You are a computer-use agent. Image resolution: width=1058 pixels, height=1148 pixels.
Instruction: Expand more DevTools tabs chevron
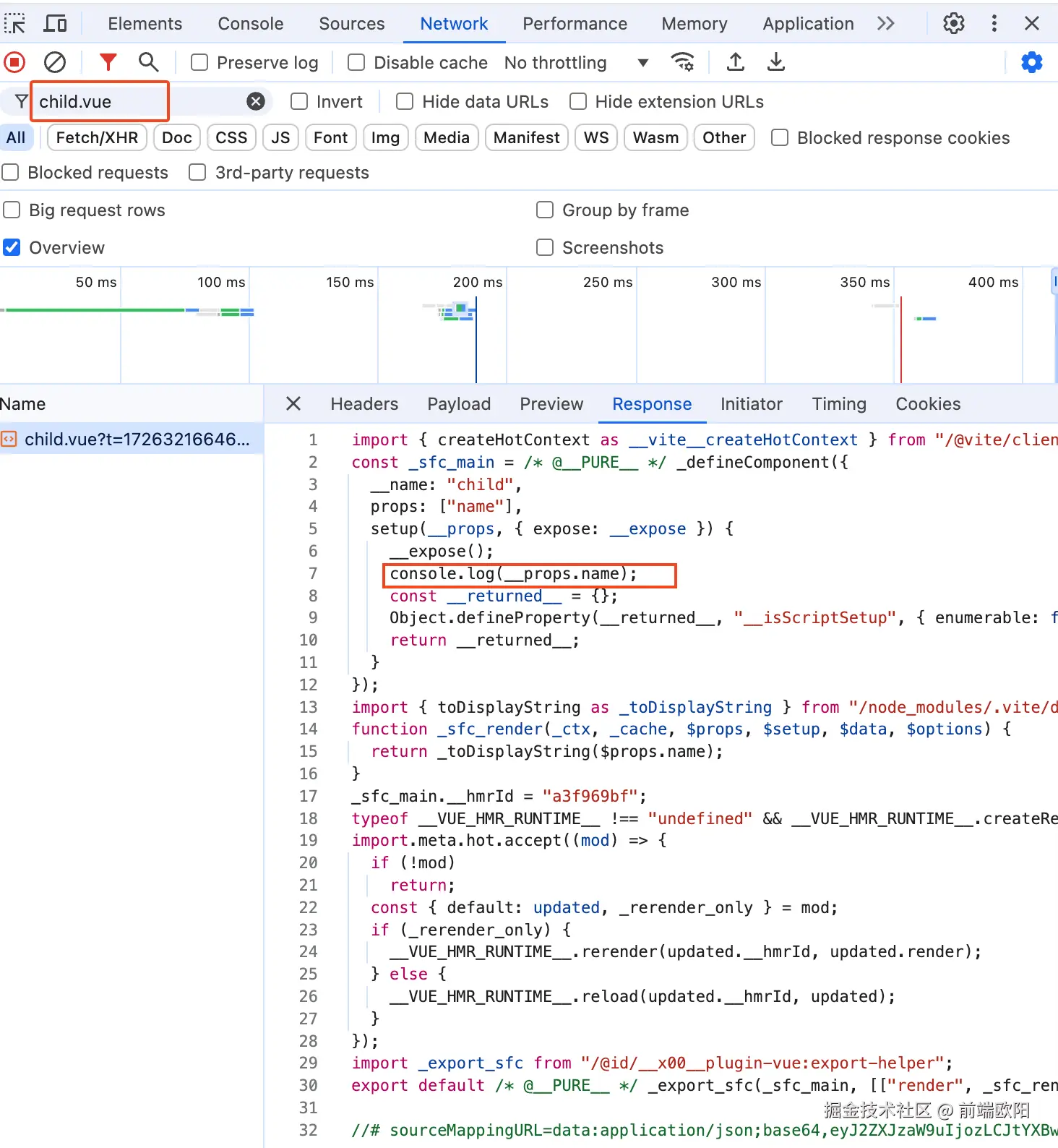885,24
